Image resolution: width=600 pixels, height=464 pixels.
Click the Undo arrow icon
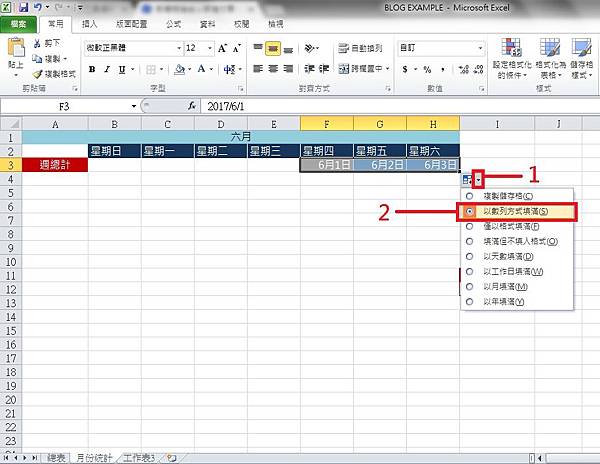tap(38, 7)
